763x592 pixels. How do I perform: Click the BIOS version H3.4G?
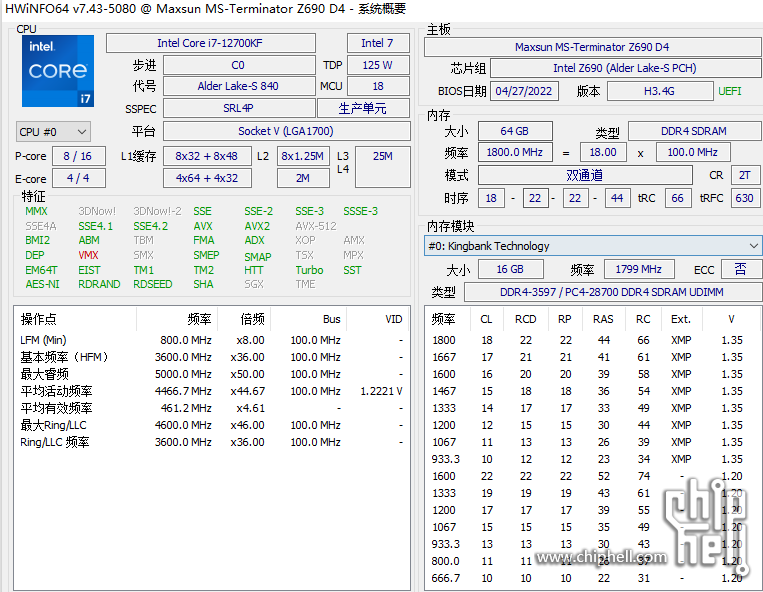point(659,91)
